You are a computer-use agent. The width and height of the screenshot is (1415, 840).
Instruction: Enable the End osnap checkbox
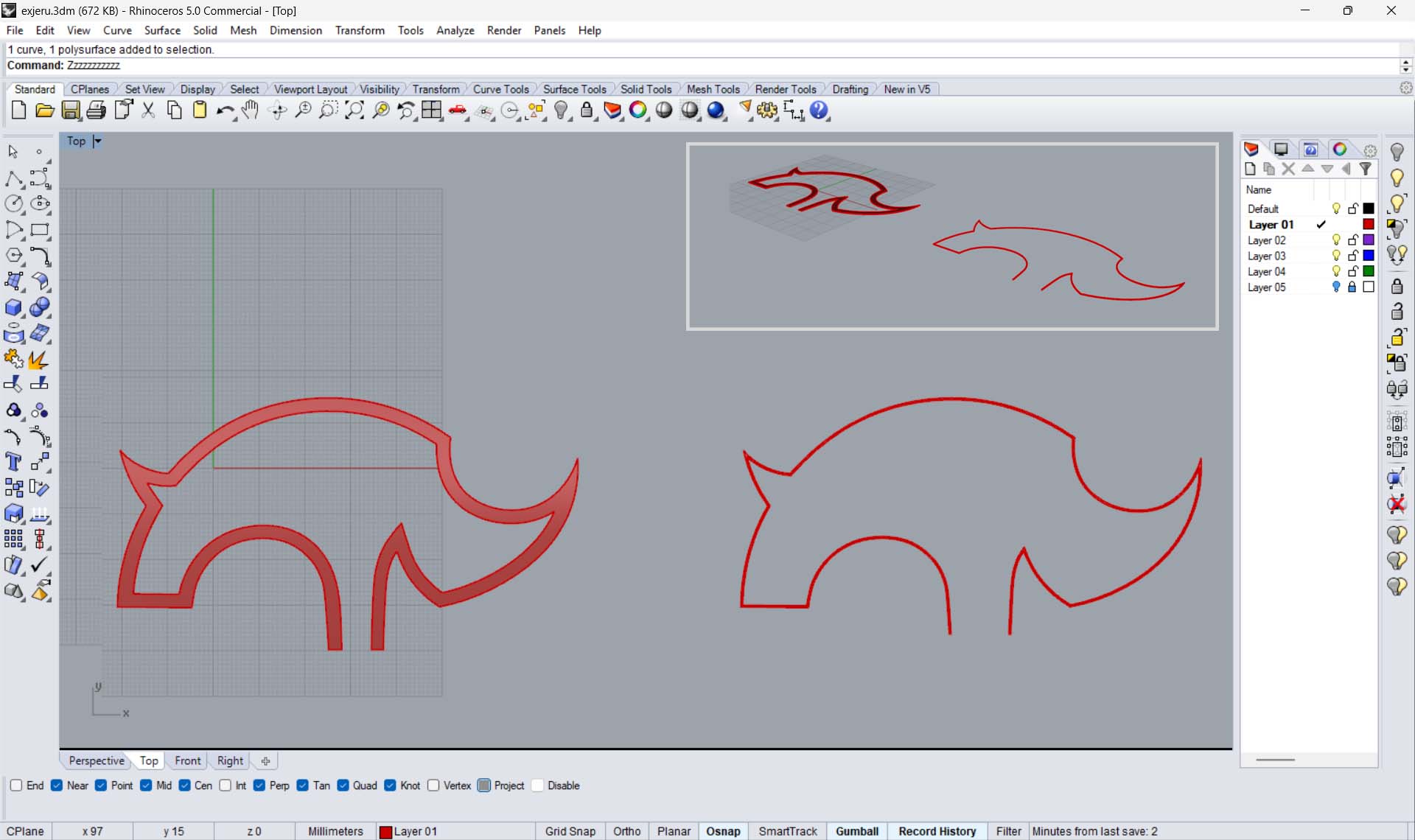[x=16, y=785]
